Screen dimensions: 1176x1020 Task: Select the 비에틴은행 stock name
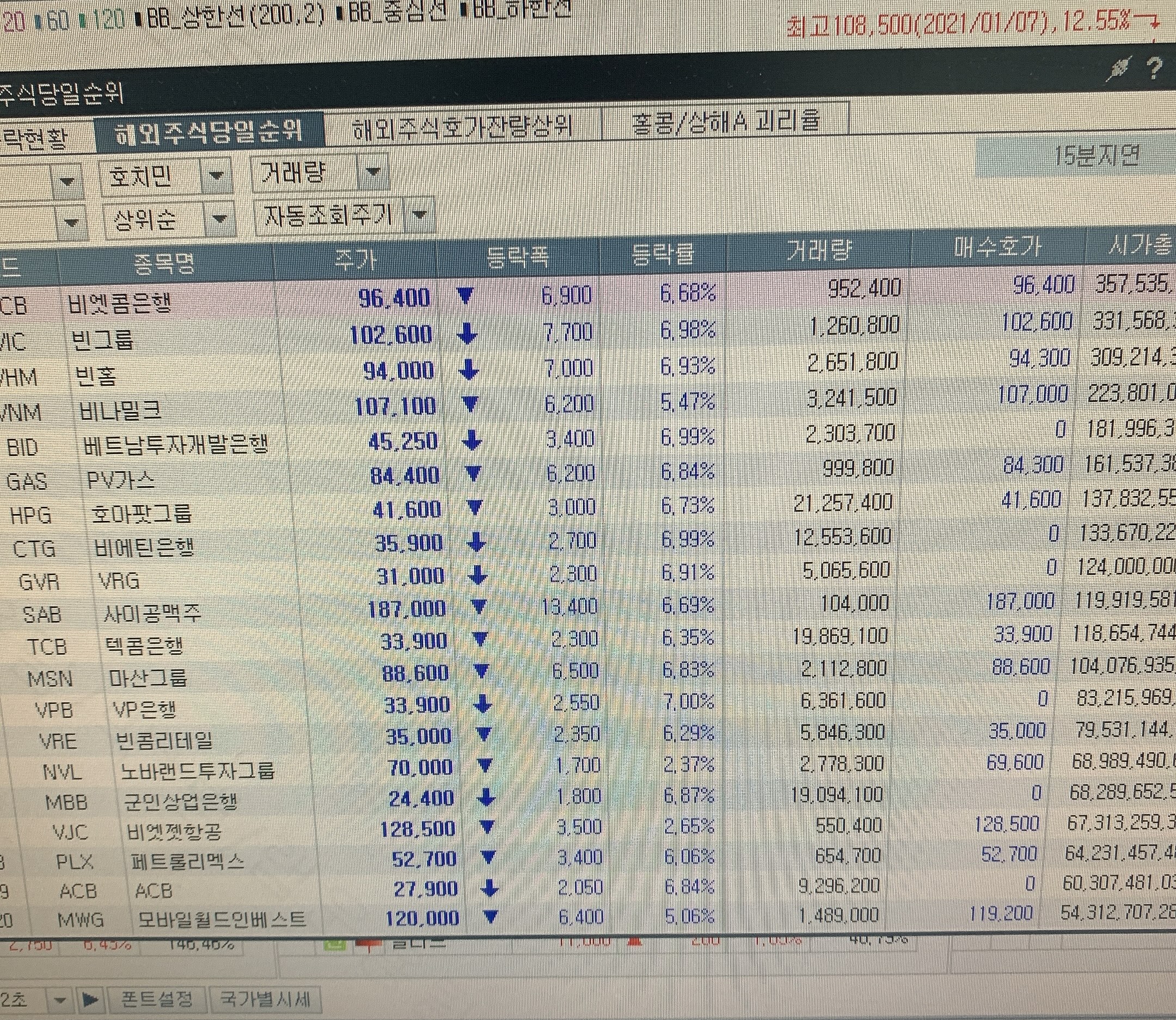(x=145, y=548)
